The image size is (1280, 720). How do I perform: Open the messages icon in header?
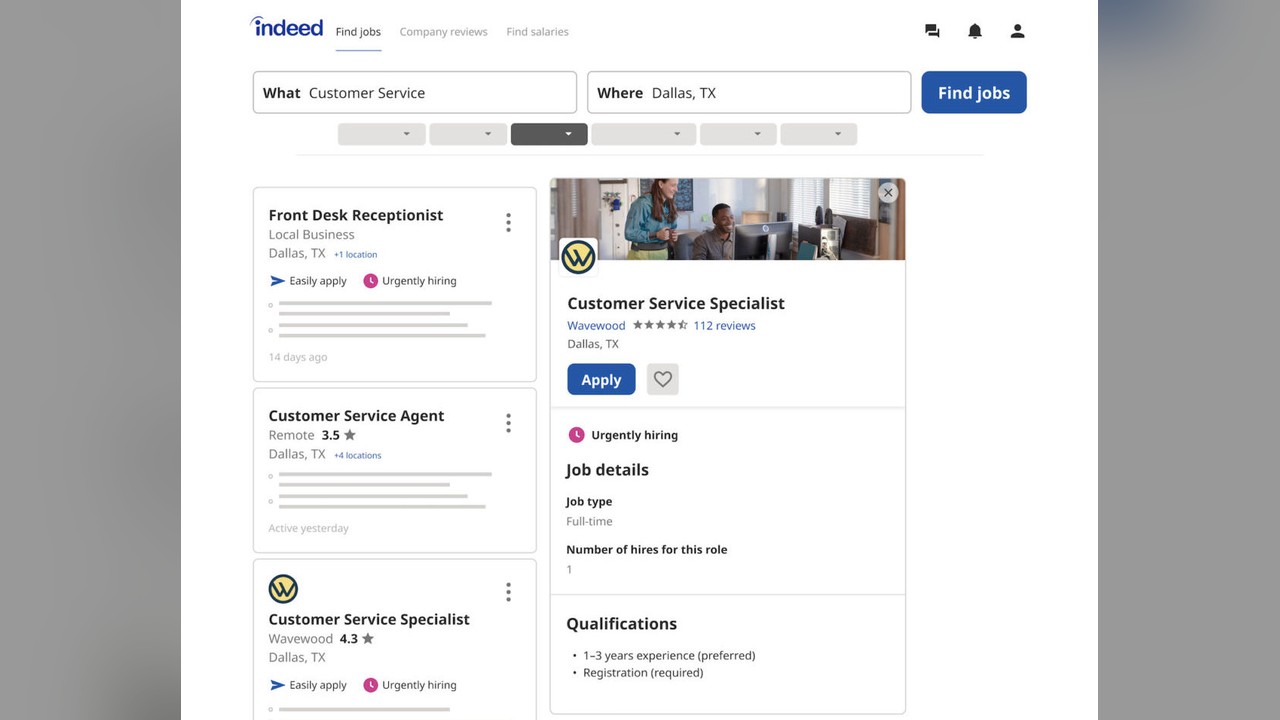click(x=932, y=31)
